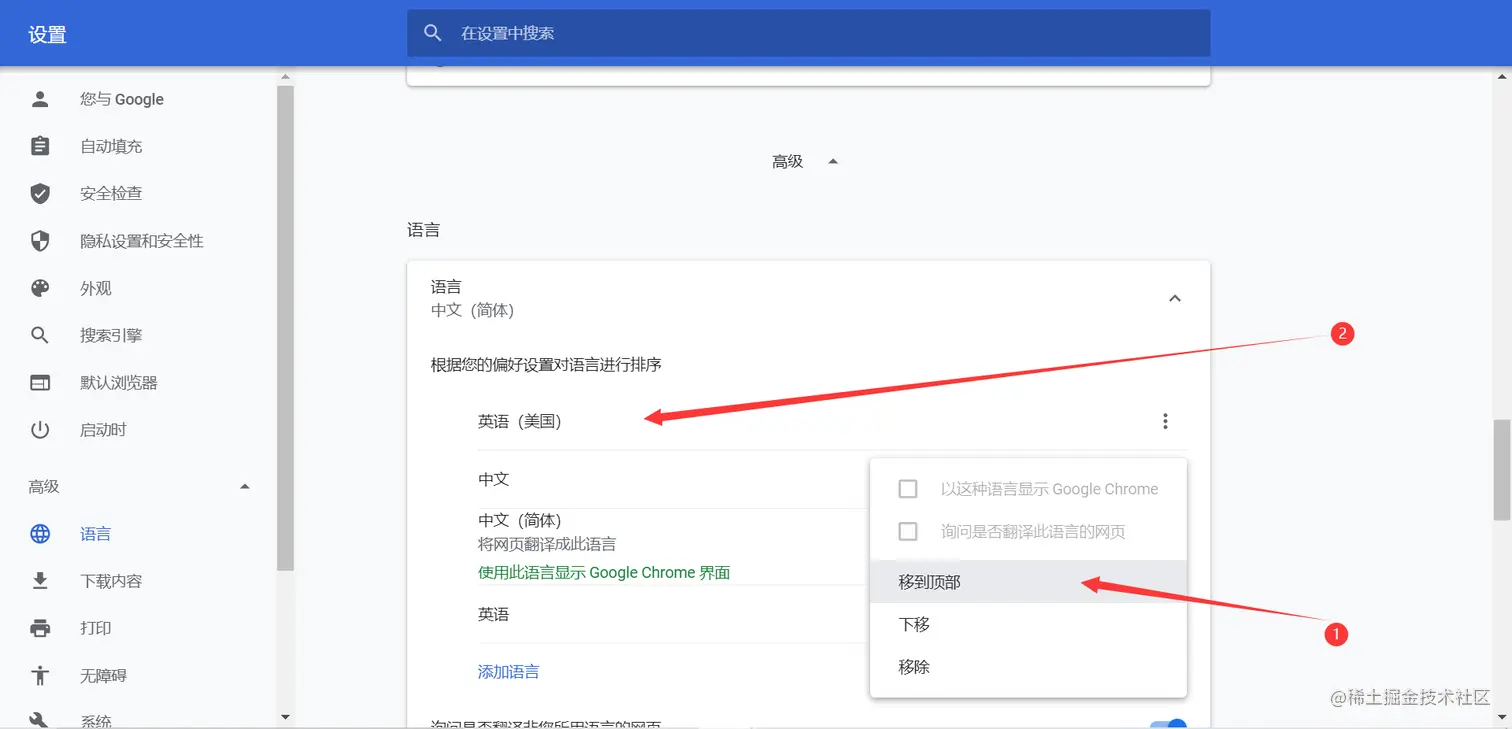Click the person icon beside 您与 Google
1512x729 pixels.
(x=40, y=99)
